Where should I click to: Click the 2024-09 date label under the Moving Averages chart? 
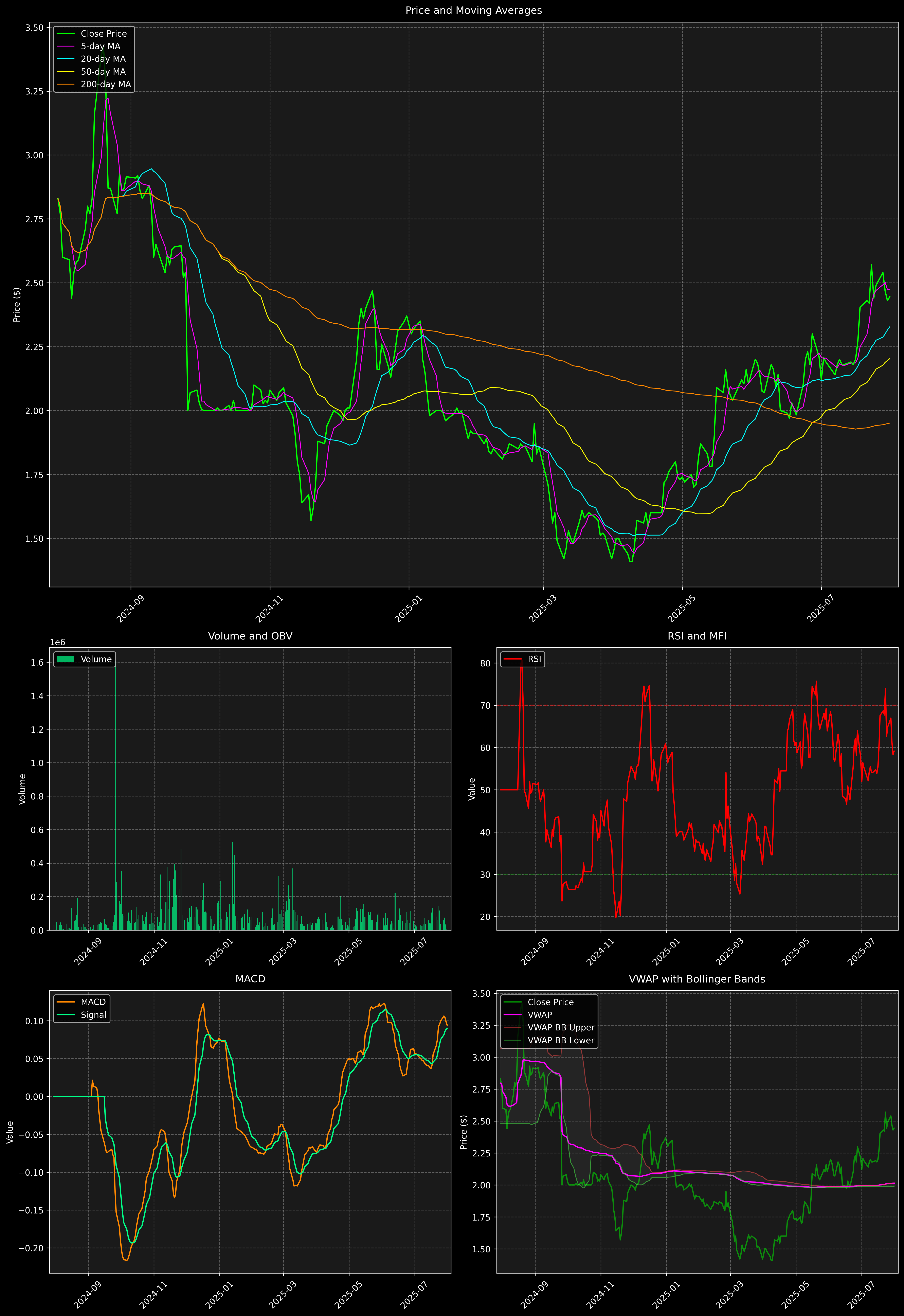point(130,609)
